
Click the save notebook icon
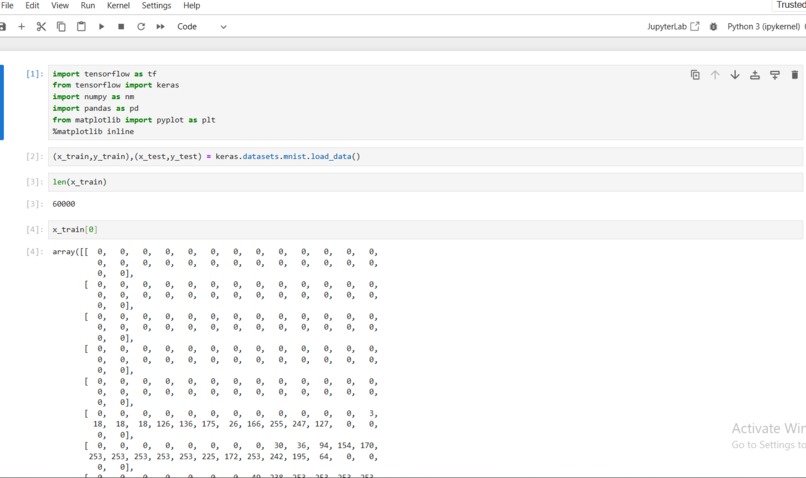pyautogui.click(x=3, y=27)
